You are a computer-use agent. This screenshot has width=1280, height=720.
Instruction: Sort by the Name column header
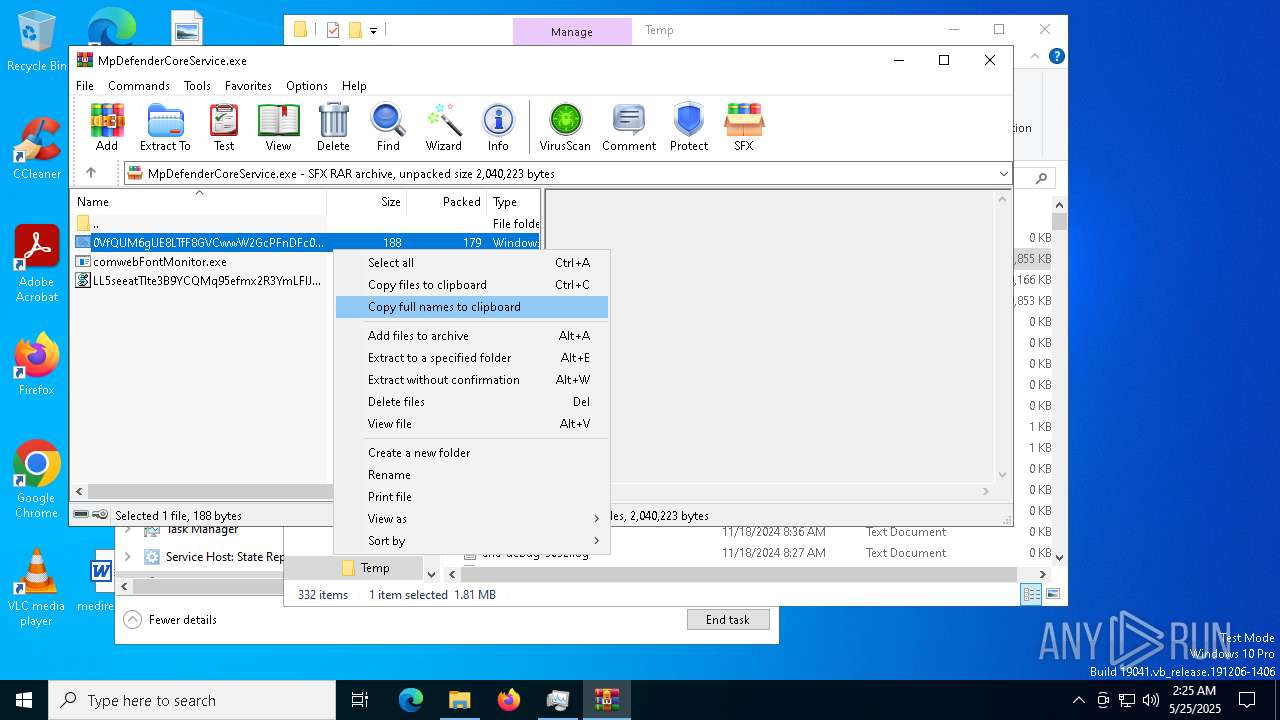(x=198, y=202)
